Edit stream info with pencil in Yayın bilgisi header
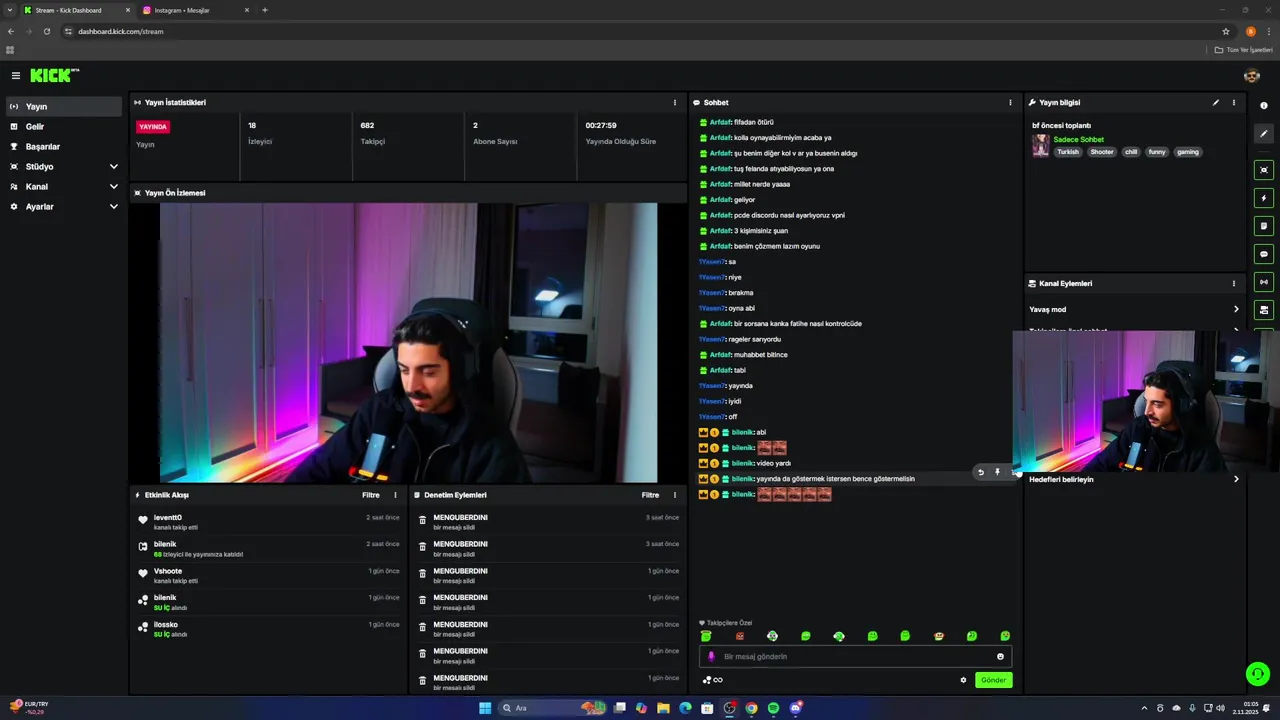The width and height of the screenshot is (1280, 720). point(1216,102)
